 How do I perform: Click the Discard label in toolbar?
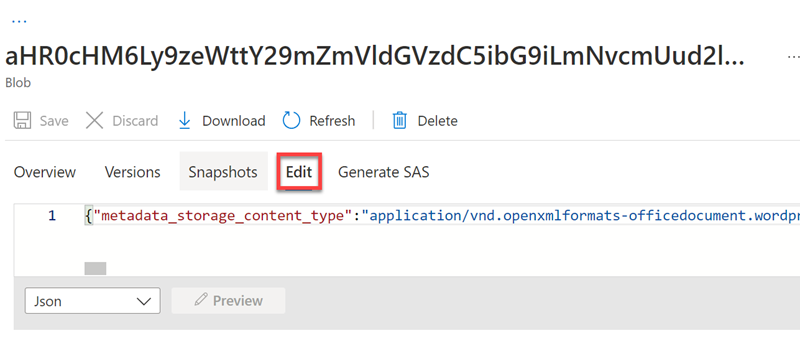tap(135, 121)
